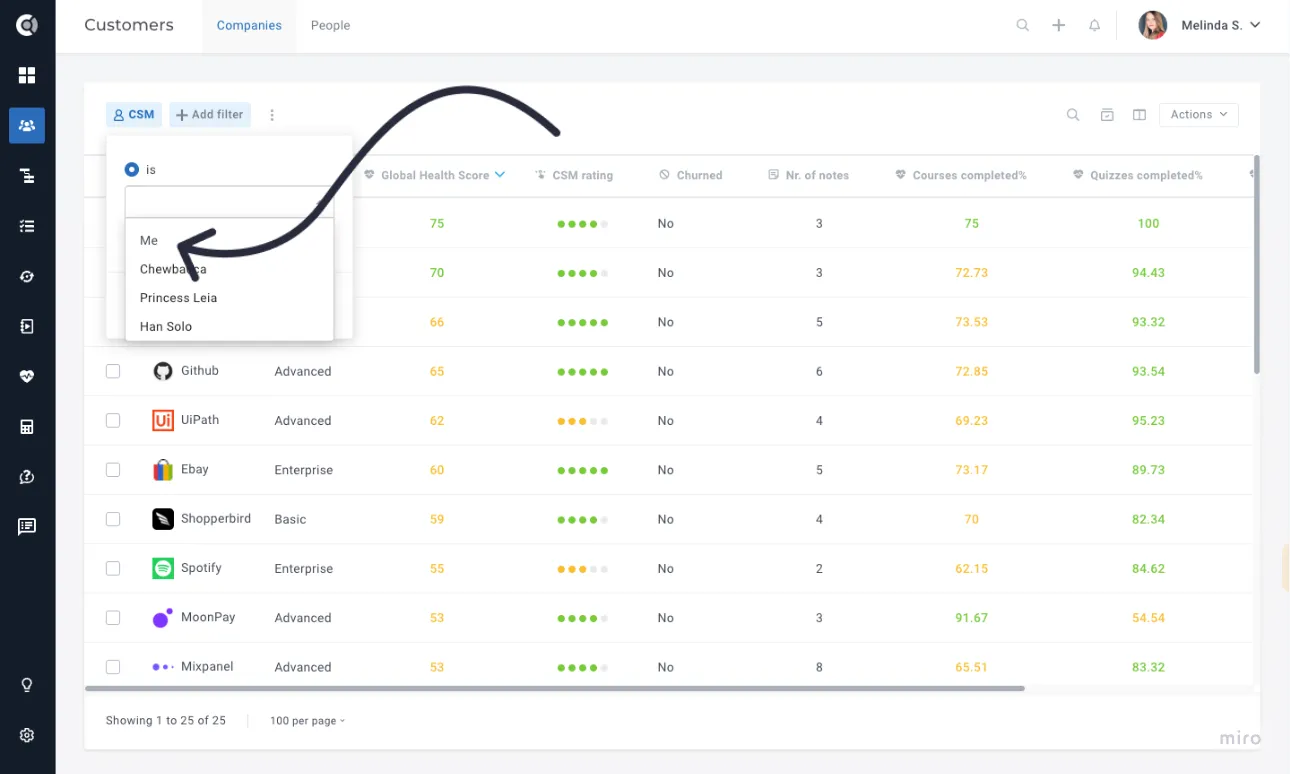This screenshot has height=774, width=1290.
Task: Toggle the column layout icon
Action: (x=1139, y=115)
